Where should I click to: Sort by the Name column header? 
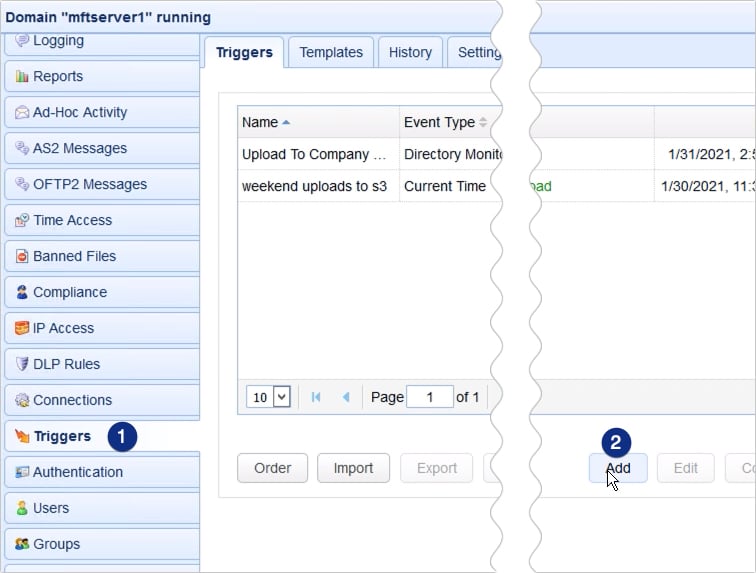click(x=260, y=122)
